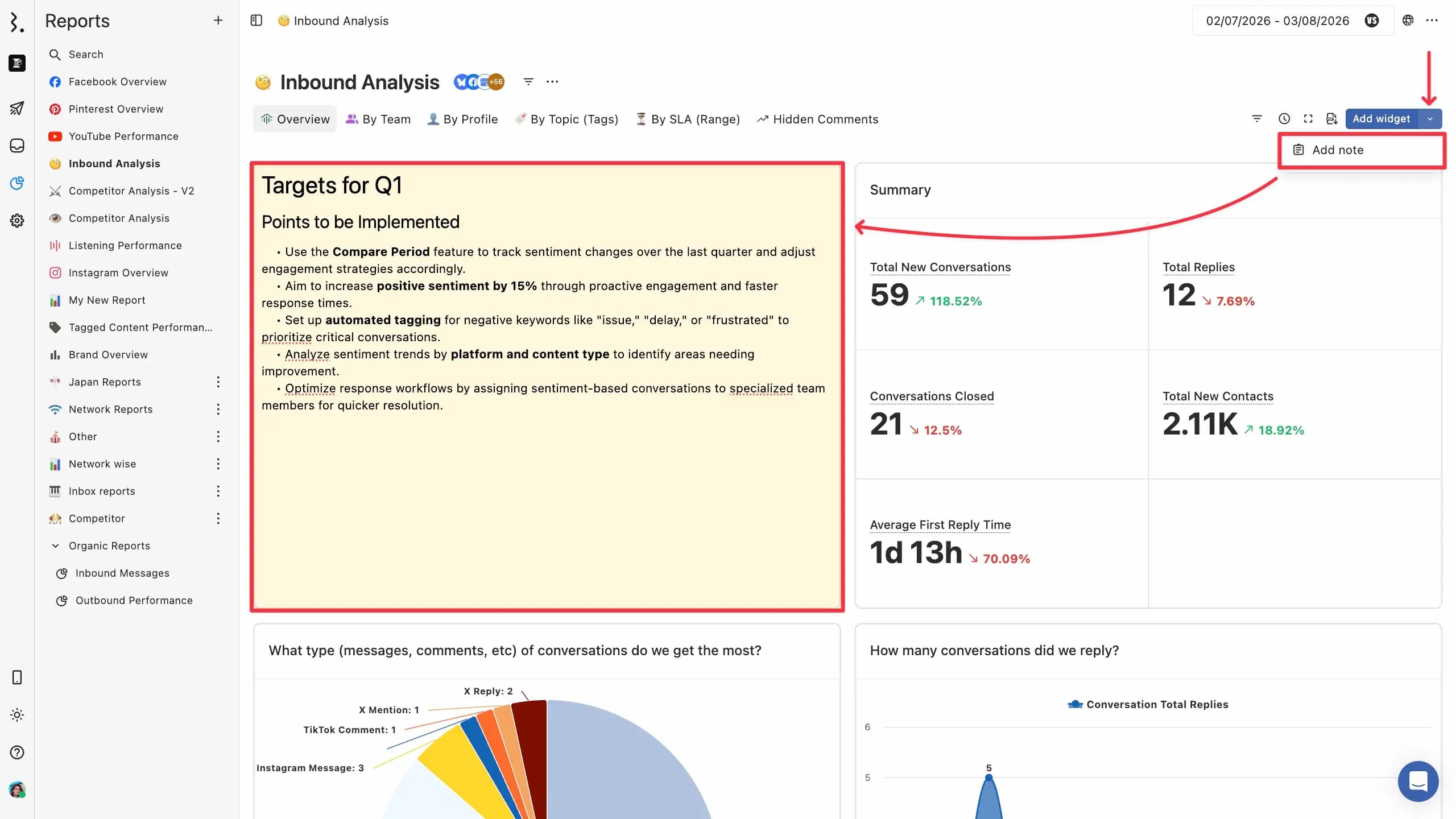Image resolution: width=1456 pixels, height=819 pixels.
Task: Open the Analytics pie chart icon
Action: [x=16, y=183]
